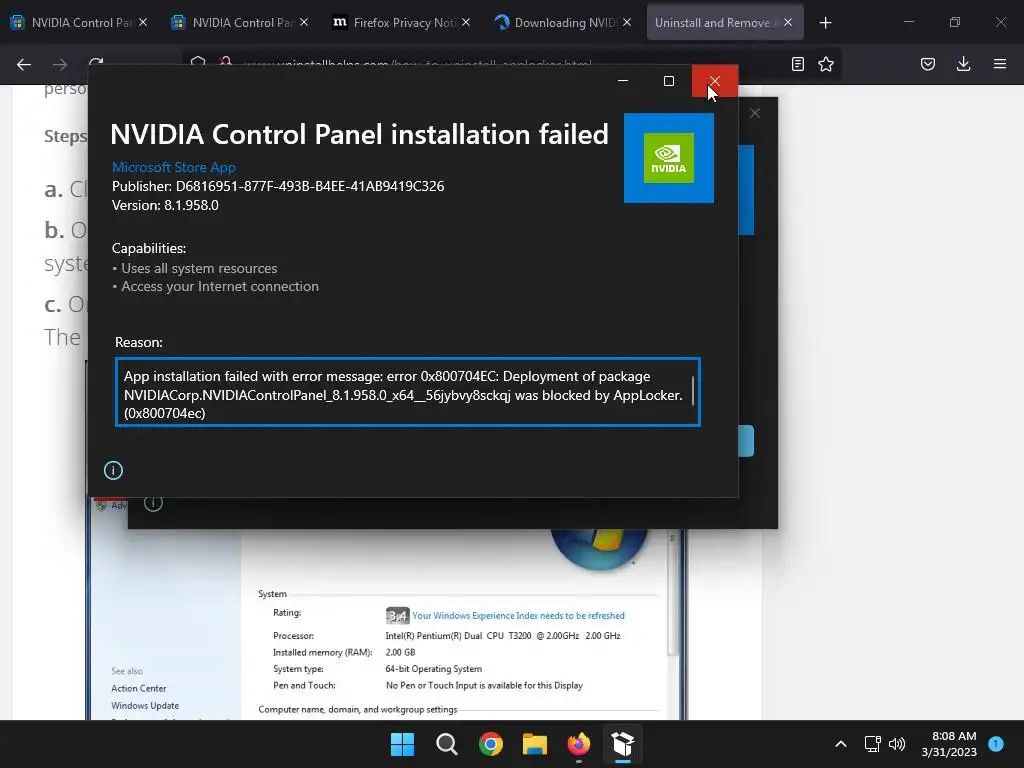
Task: Open File Explorer from the taskbar
Action: [535, 744]
